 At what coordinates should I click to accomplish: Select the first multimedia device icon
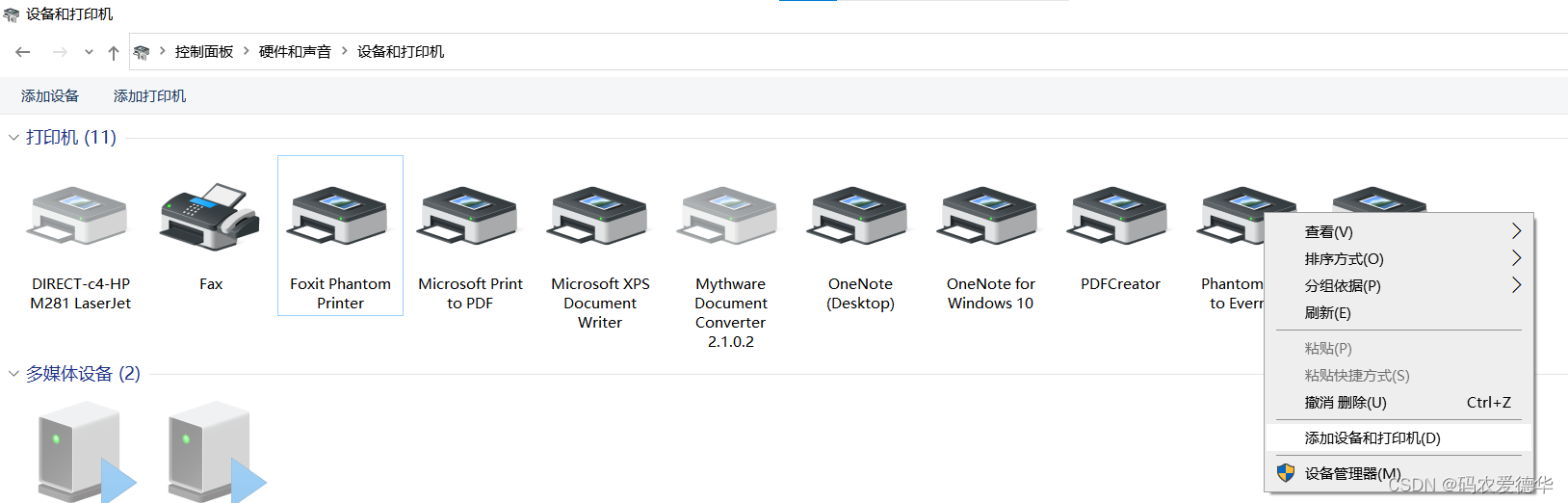coord(86,453)
